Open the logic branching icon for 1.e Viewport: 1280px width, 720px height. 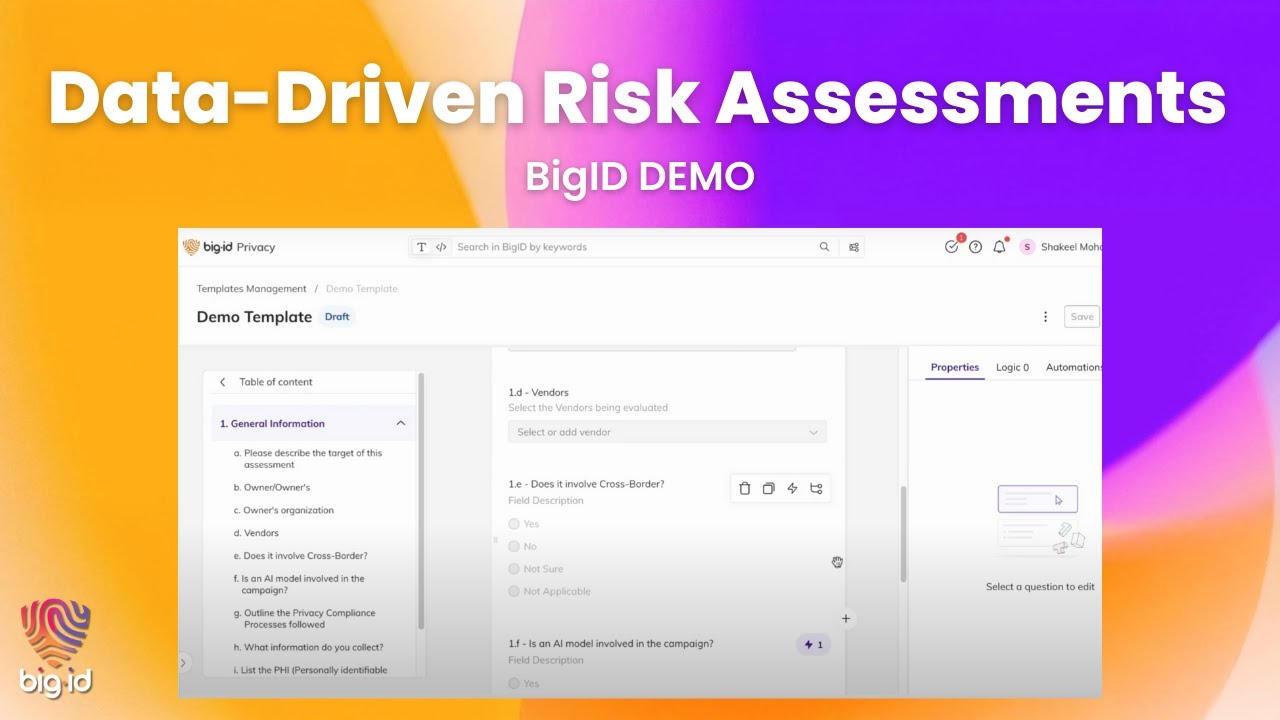[816, 489]
